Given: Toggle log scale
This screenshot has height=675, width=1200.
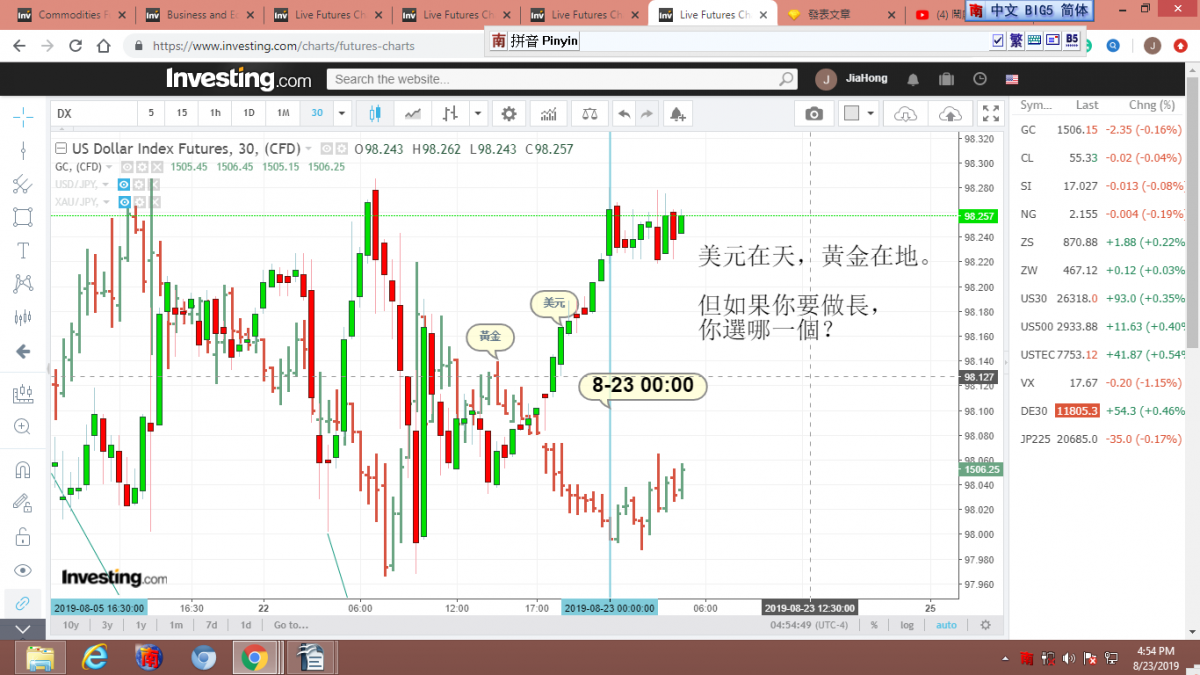Looking at the screenshot, I should [907, 625].
